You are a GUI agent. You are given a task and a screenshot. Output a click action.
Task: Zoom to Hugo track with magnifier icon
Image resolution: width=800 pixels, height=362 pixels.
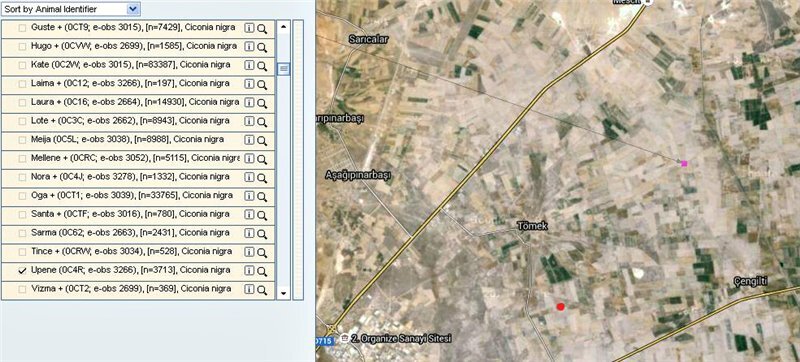pos(262,47)
